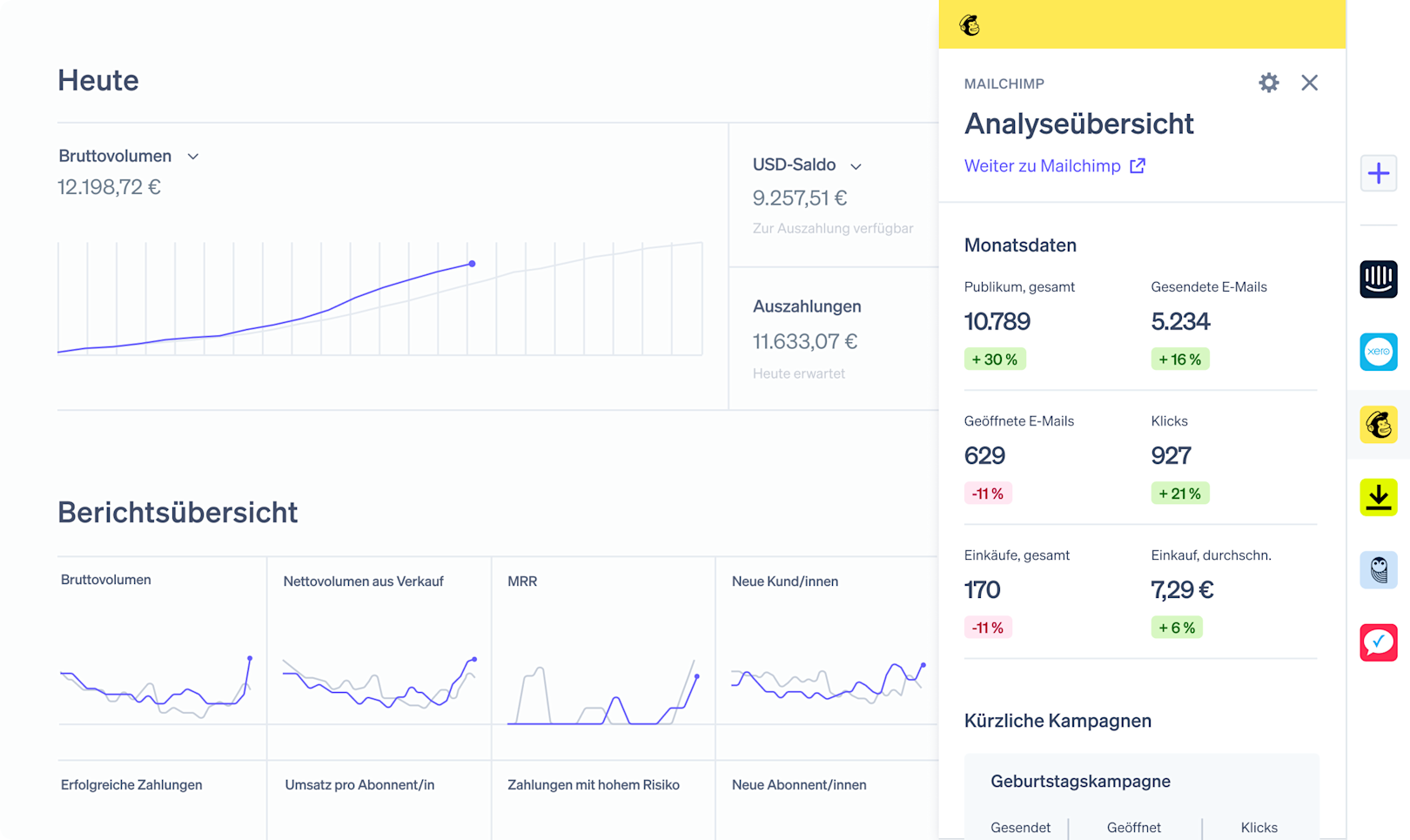The height and width of the screenshot is (840, 1410).
Task: Select Neue Abonnent/innen report
Action: click(x=799, y=785)
